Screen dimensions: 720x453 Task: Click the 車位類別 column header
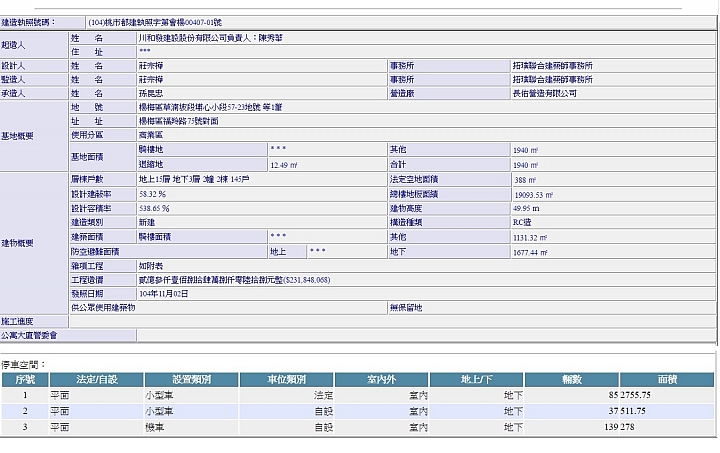[x=287, y=380]
